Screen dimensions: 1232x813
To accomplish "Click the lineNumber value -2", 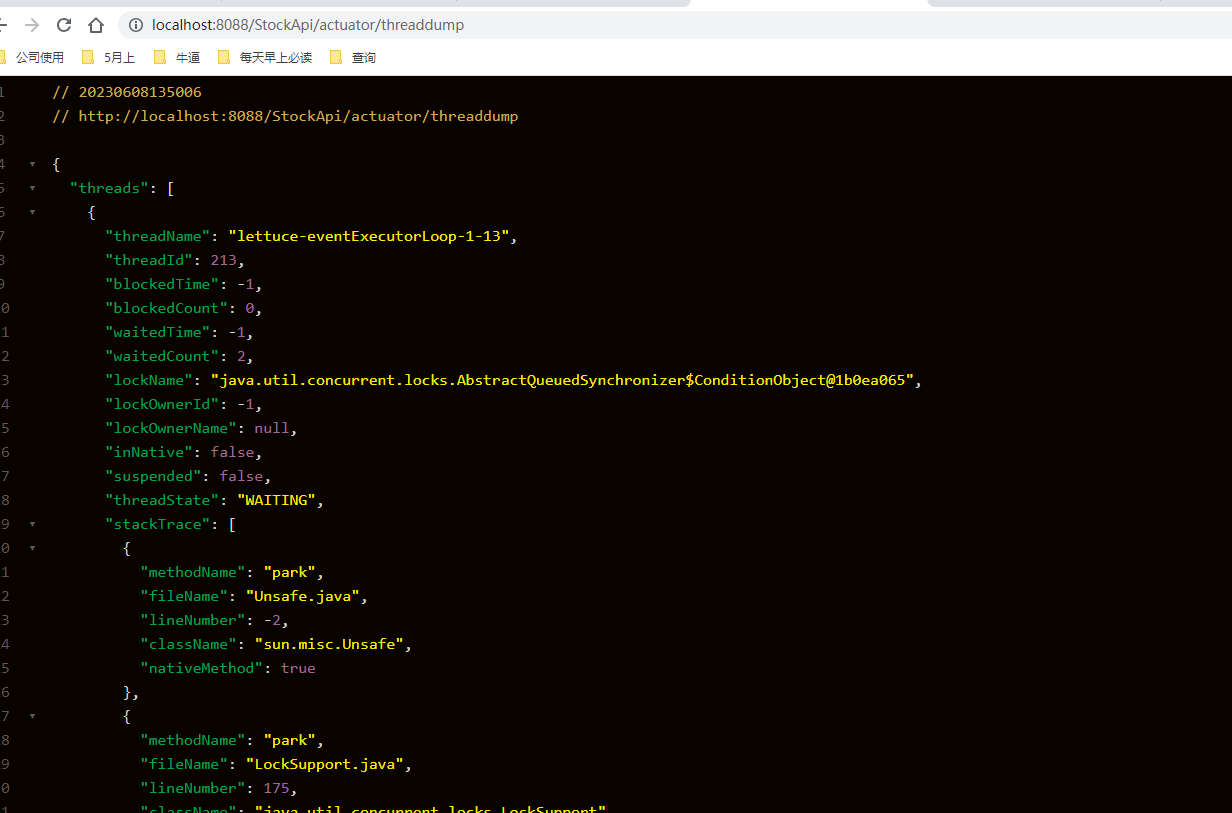I will point(271,620).
